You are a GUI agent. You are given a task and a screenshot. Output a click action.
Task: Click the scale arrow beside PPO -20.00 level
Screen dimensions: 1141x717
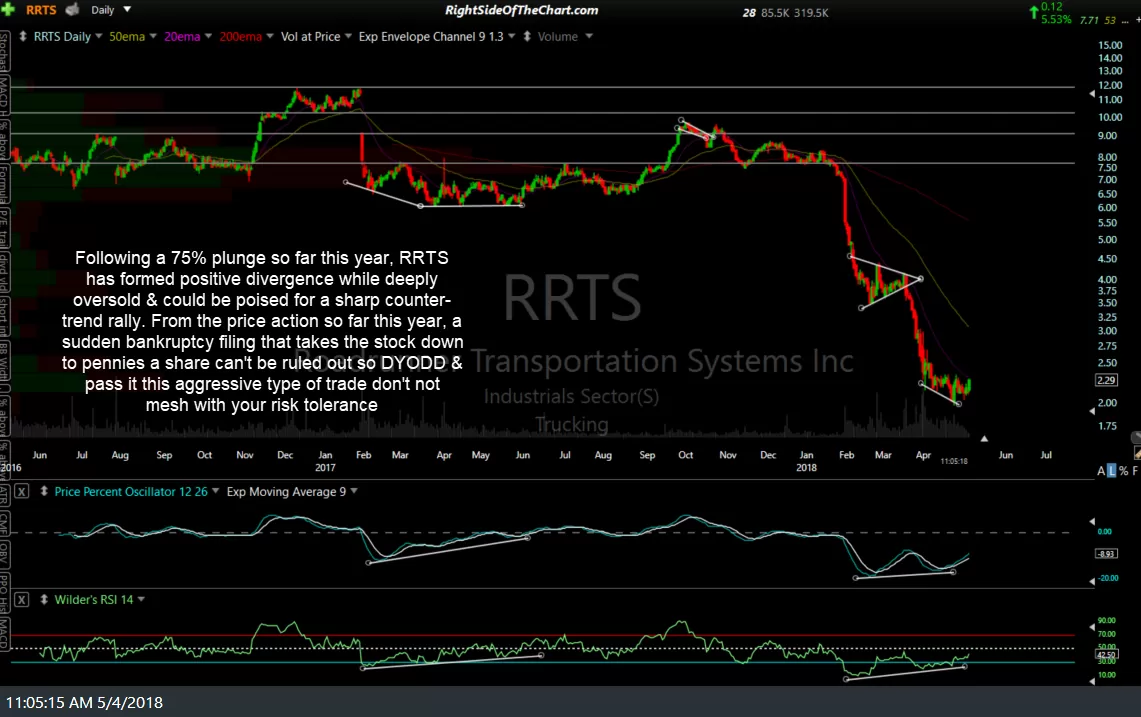point(1092,581)
